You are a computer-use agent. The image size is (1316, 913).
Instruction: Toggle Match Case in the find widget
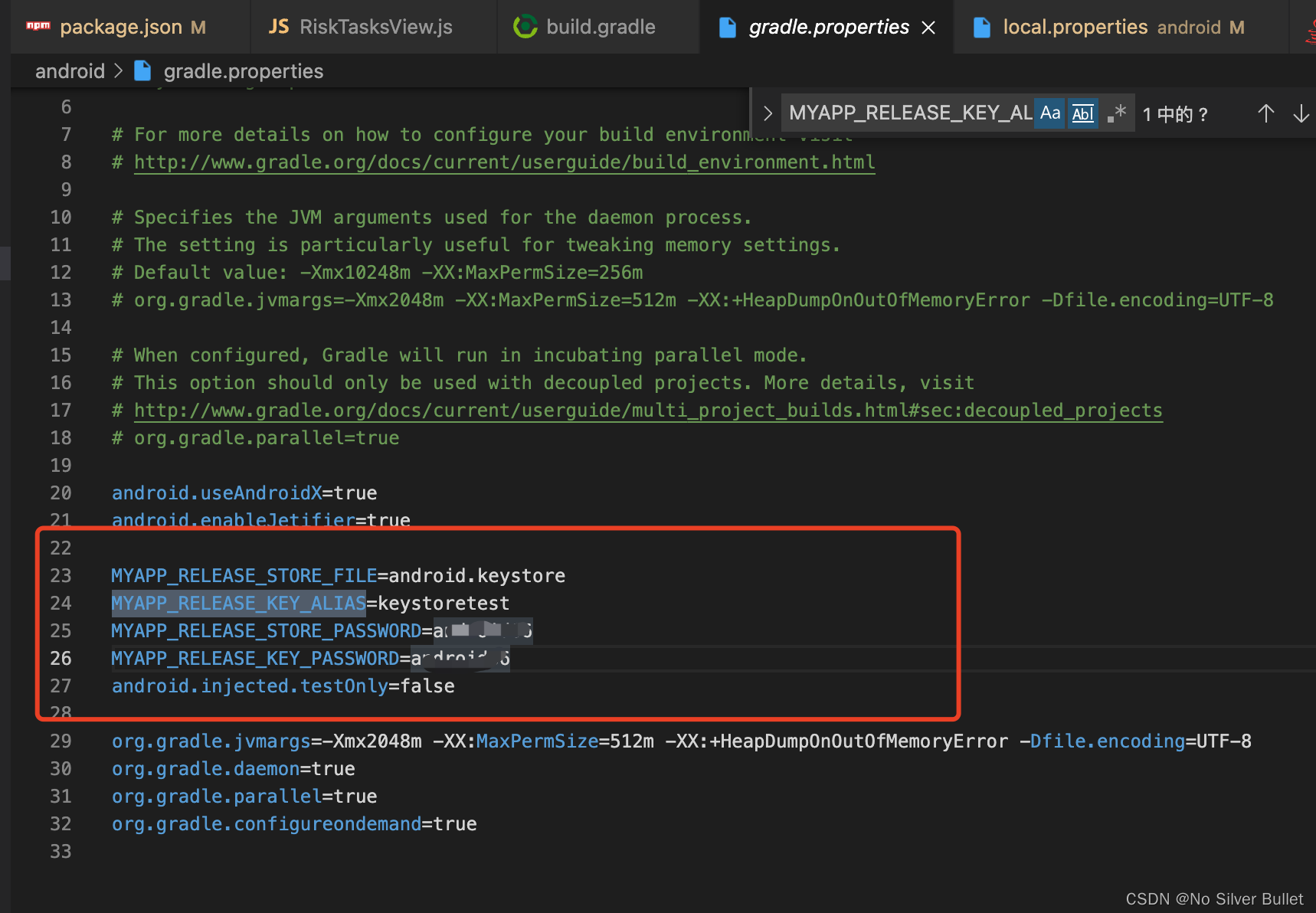coord(1049,113)
